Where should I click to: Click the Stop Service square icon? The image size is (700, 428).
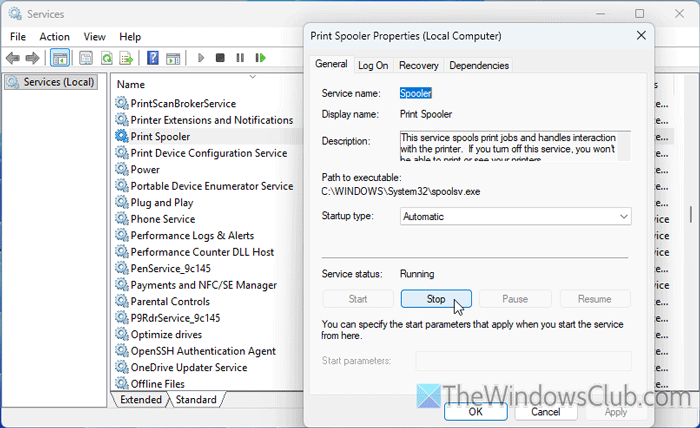220,58
